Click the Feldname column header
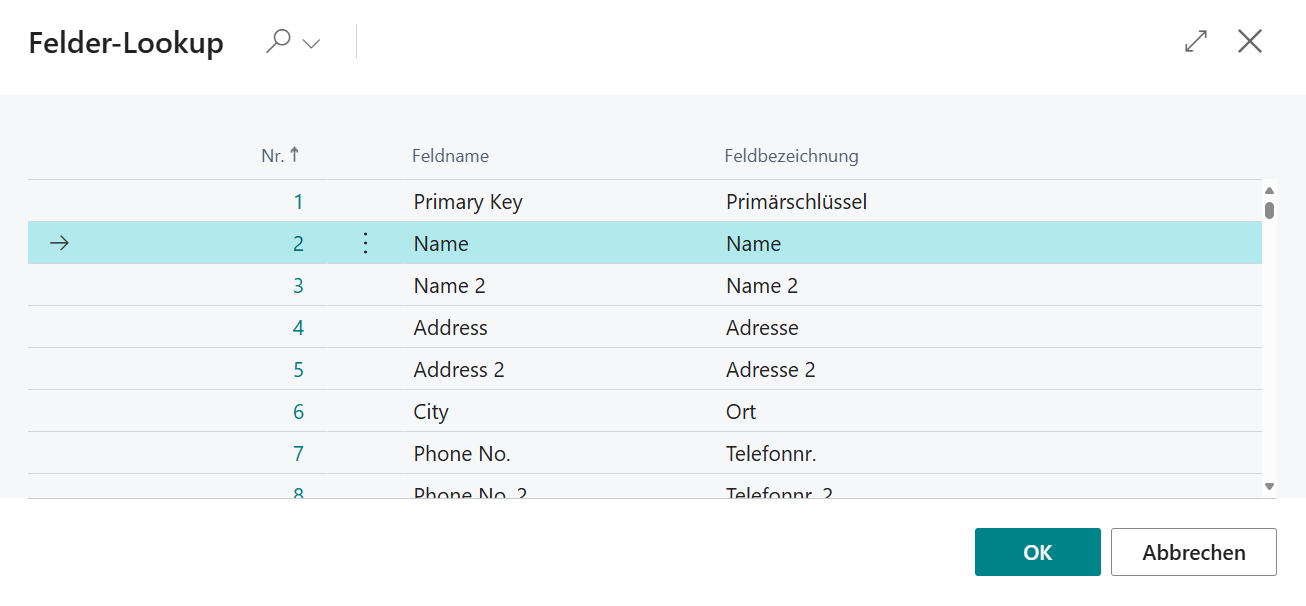The height and width of the screenshot is (606, 1306). click(x=450, y=155)
